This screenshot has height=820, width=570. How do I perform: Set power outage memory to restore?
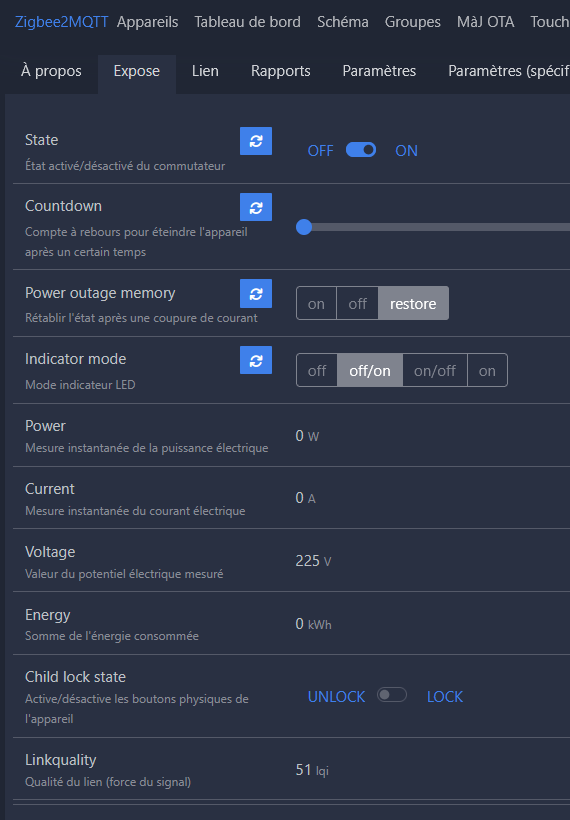point(413,303)
